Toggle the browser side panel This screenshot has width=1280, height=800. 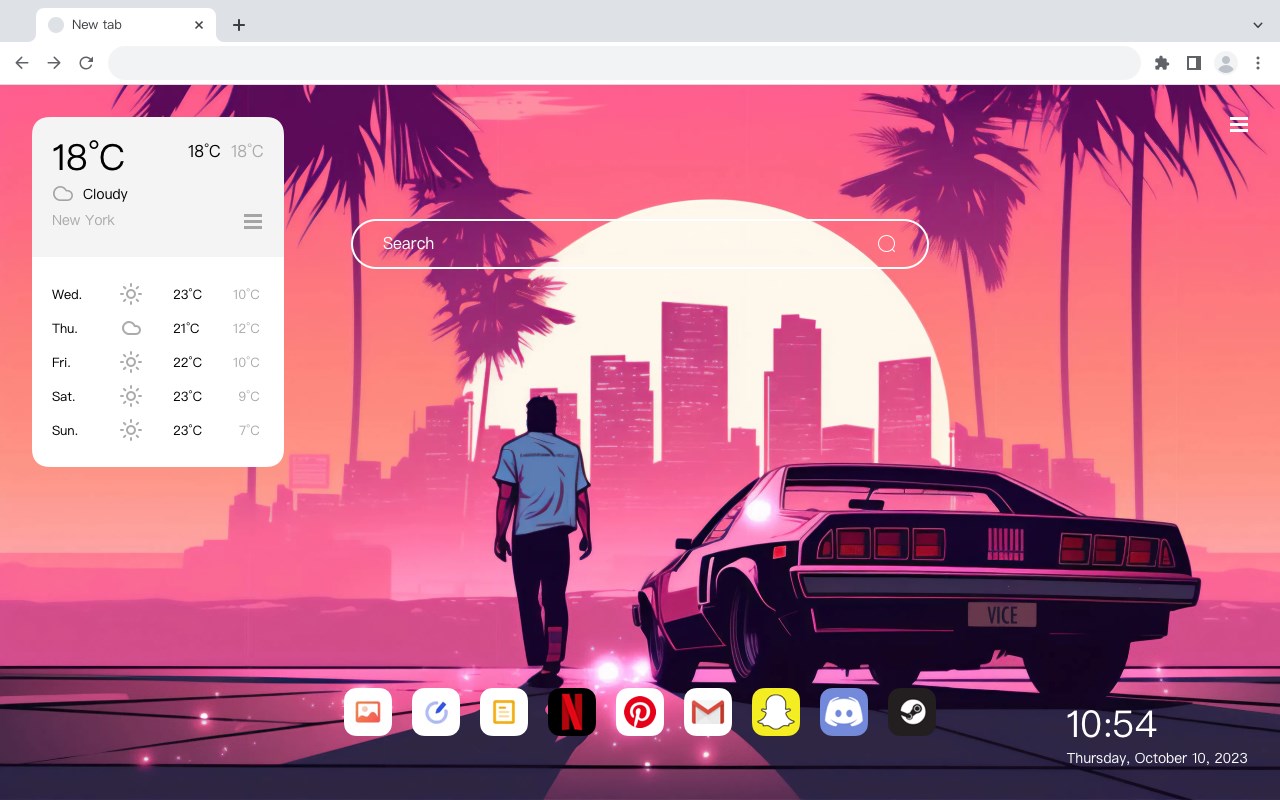(x=1193, y=63)
